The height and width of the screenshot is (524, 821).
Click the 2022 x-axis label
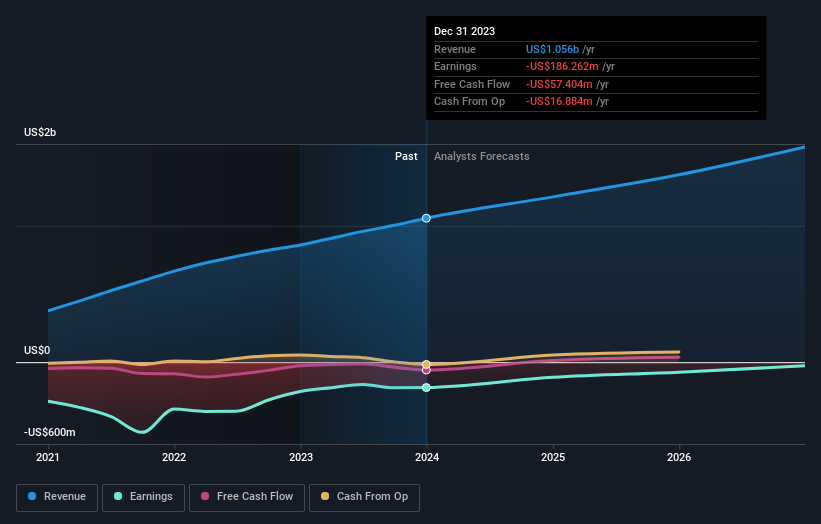coord(174,458)
